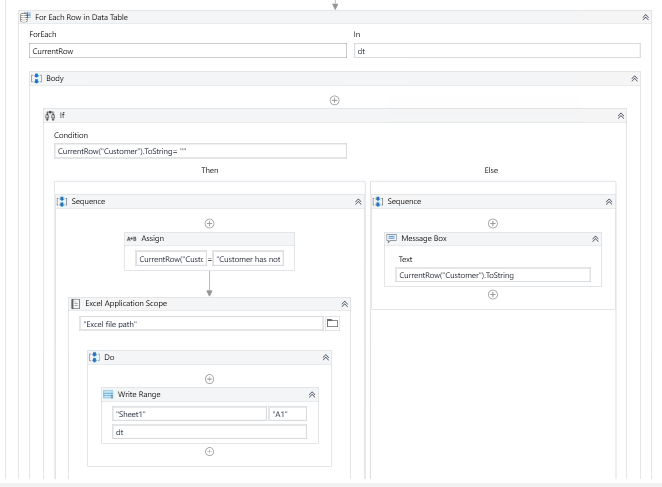The height and width of the screenshot is (487, 662).
Task: Click the For Each Row in Data Table icon
Action: tap(25, 17)
